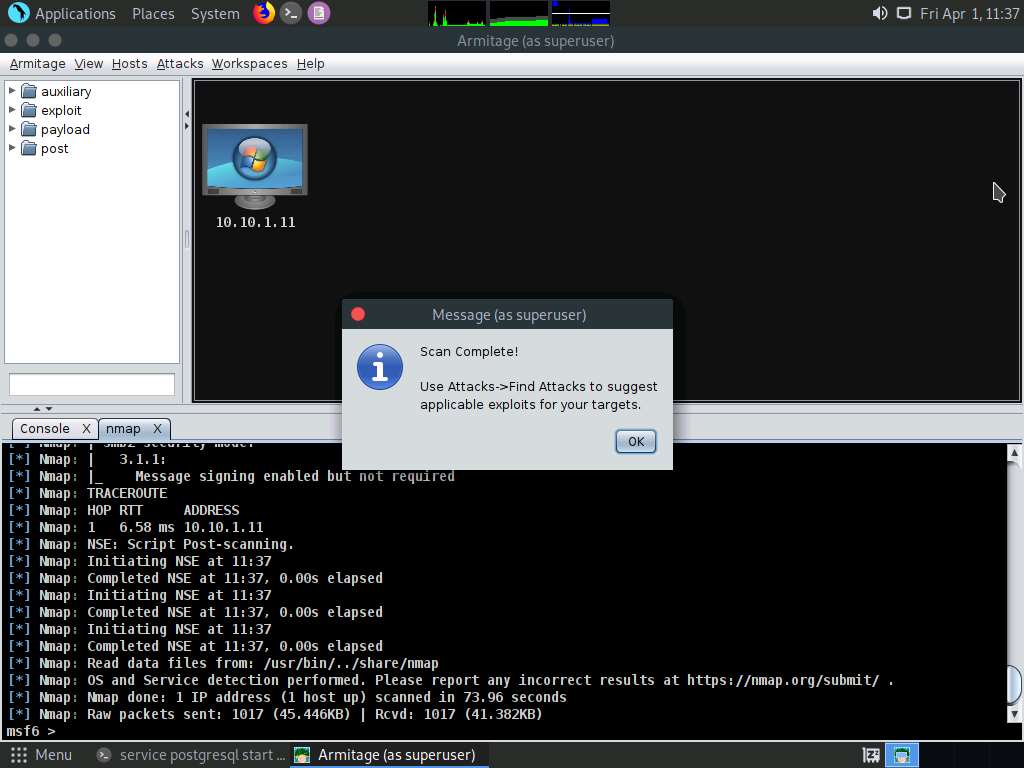
Task: Close the Console tab with its X
Action: point(86,428)
